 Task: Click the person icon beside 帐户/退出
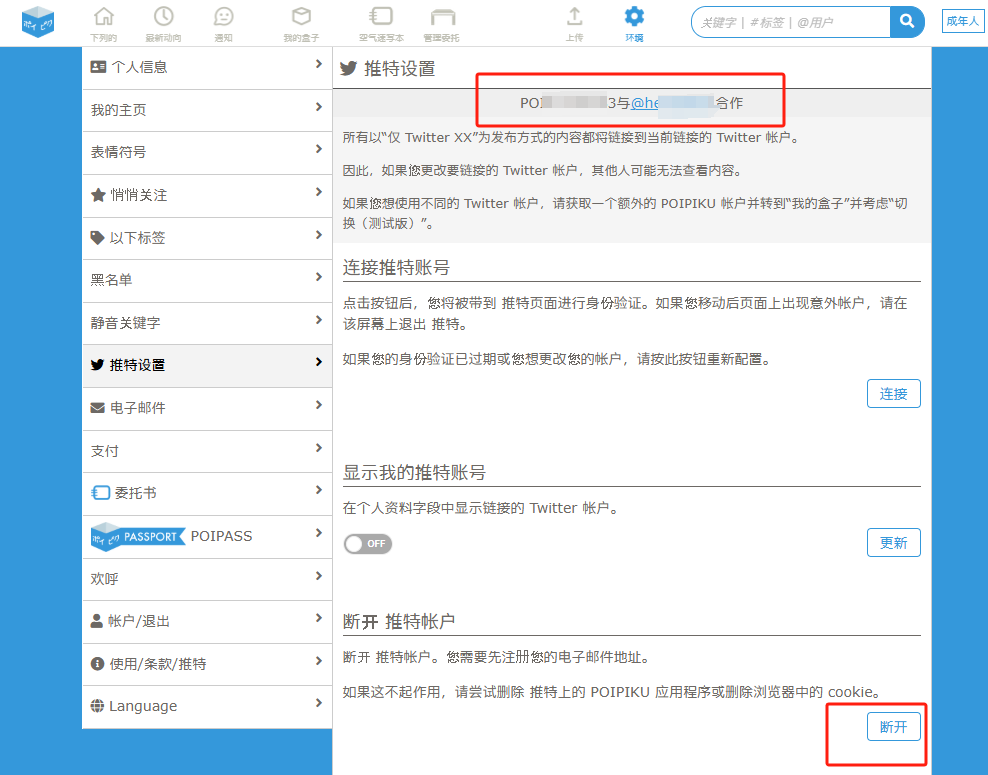click(x=97, y=621)
